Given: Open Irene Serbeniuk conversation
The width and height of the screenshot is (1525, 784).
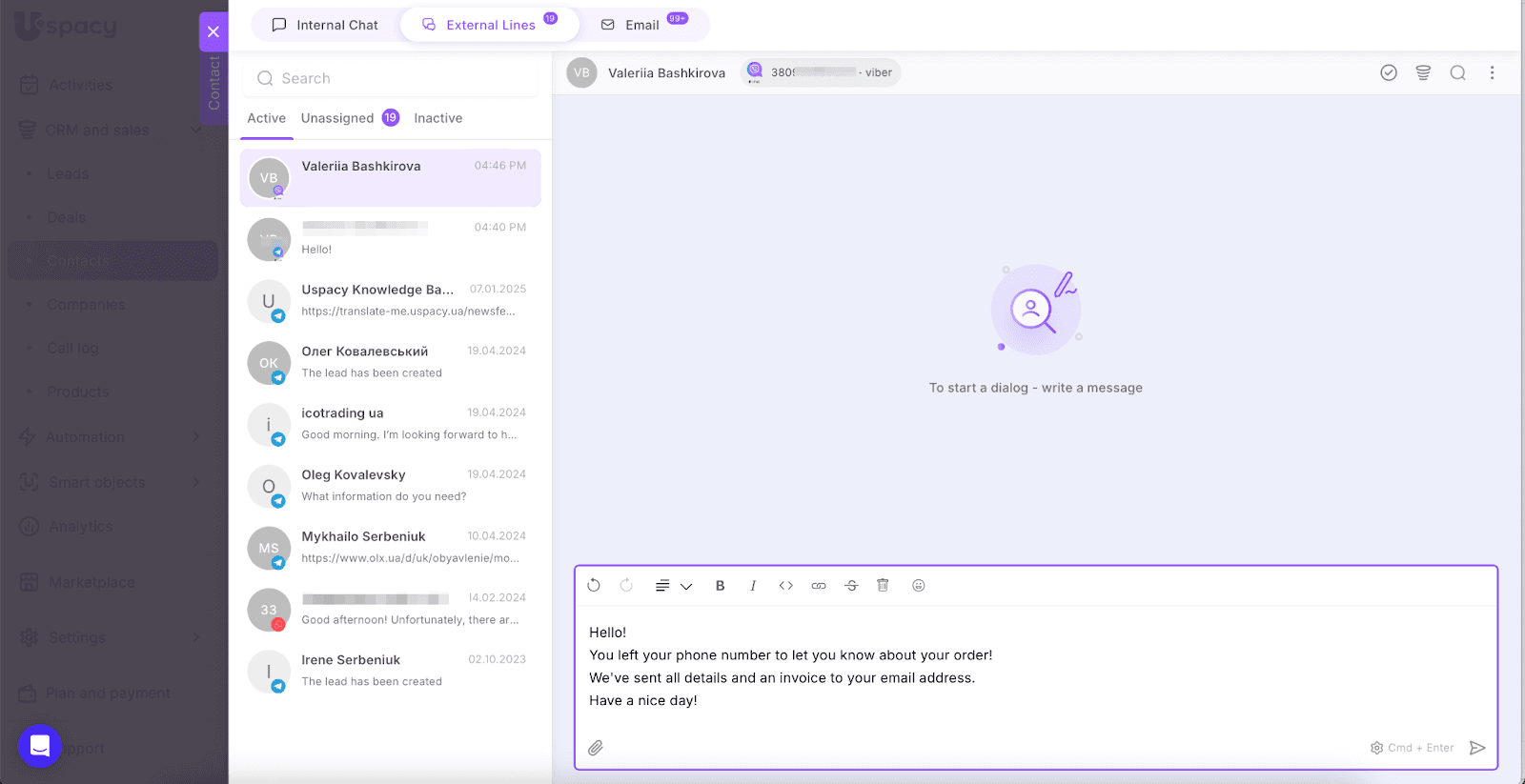Looking at the screenshot, I should (391, 672).
